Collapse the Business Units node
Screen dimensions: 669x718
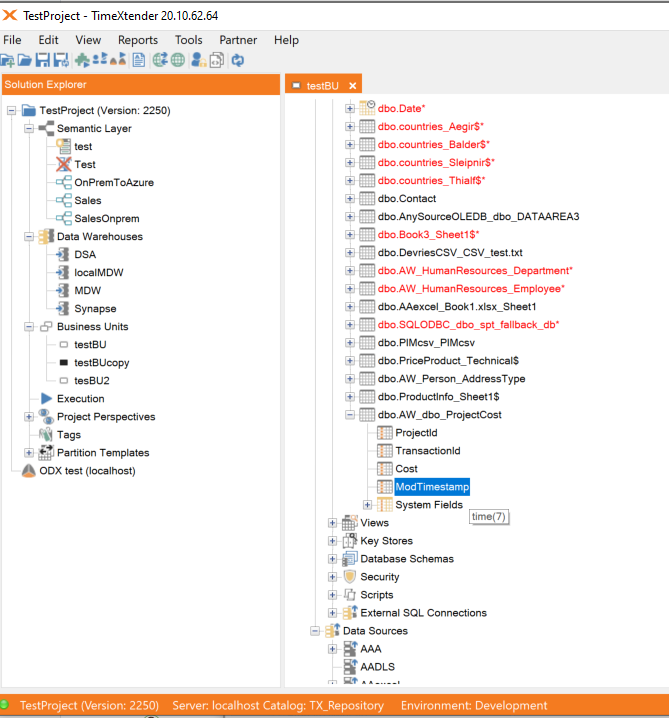pos(29,326)
